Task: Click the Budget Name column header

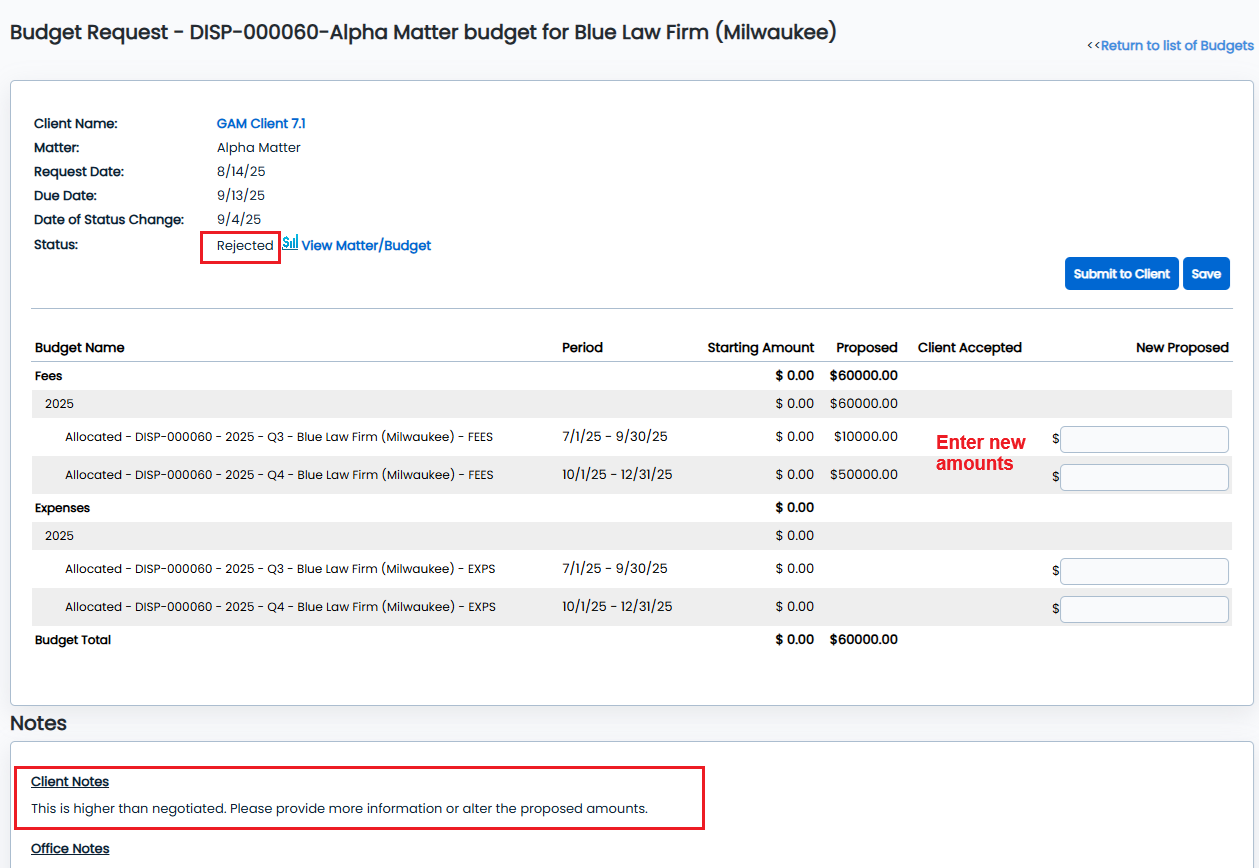Action: [x=80, y=348]
